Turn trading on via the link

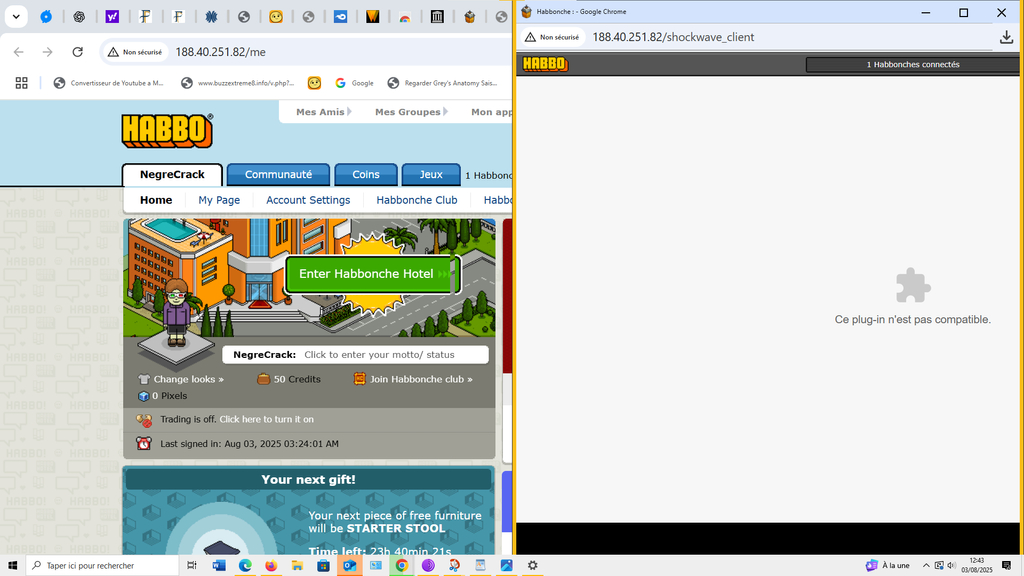pyautogui.click(x=266, y=419)
